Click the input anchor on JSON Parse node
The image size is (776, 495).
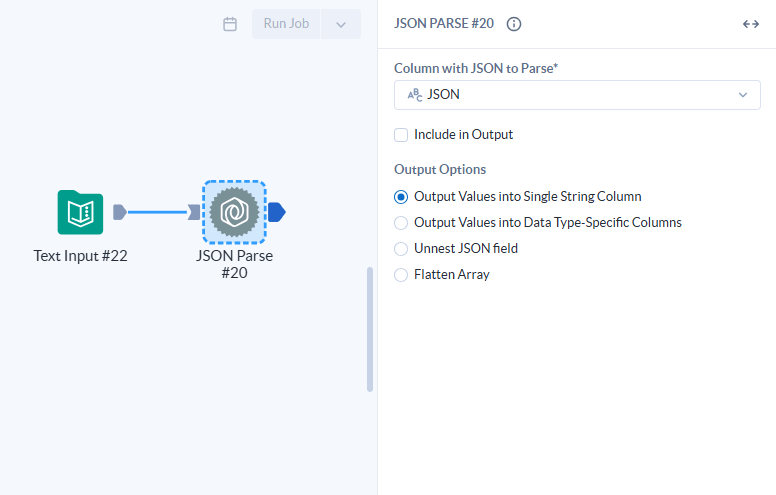tap(194, 212)
